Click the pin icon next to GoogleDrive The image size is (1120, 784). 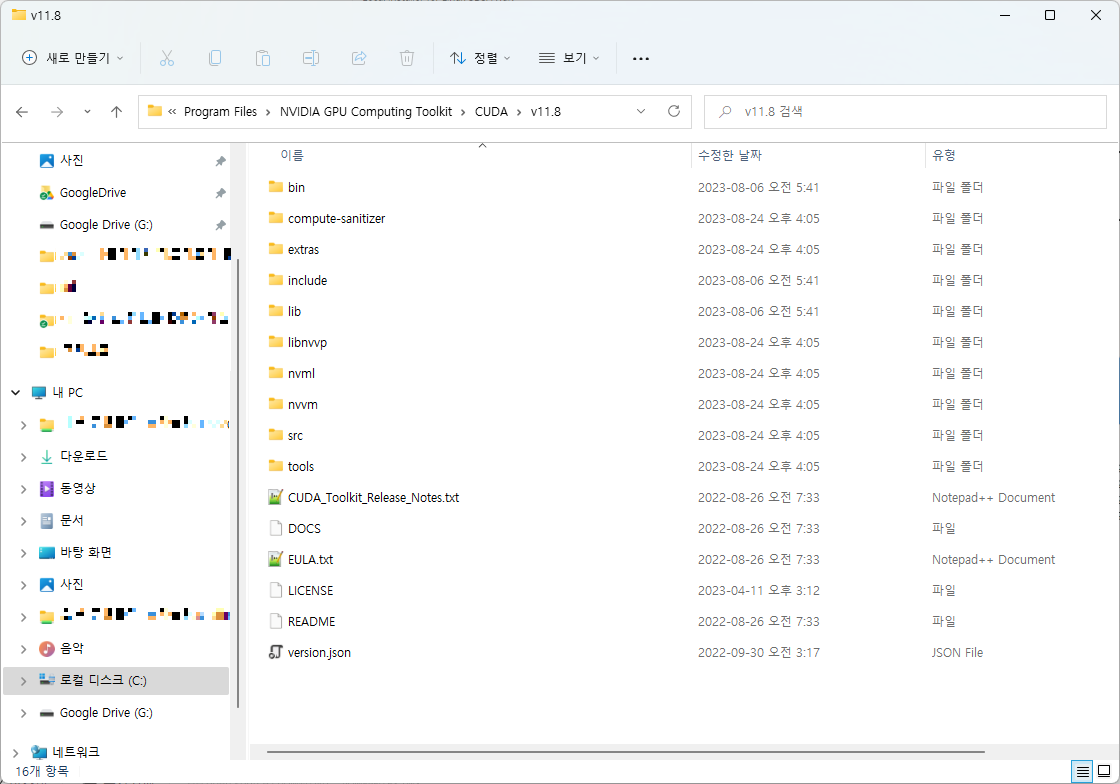221,194
